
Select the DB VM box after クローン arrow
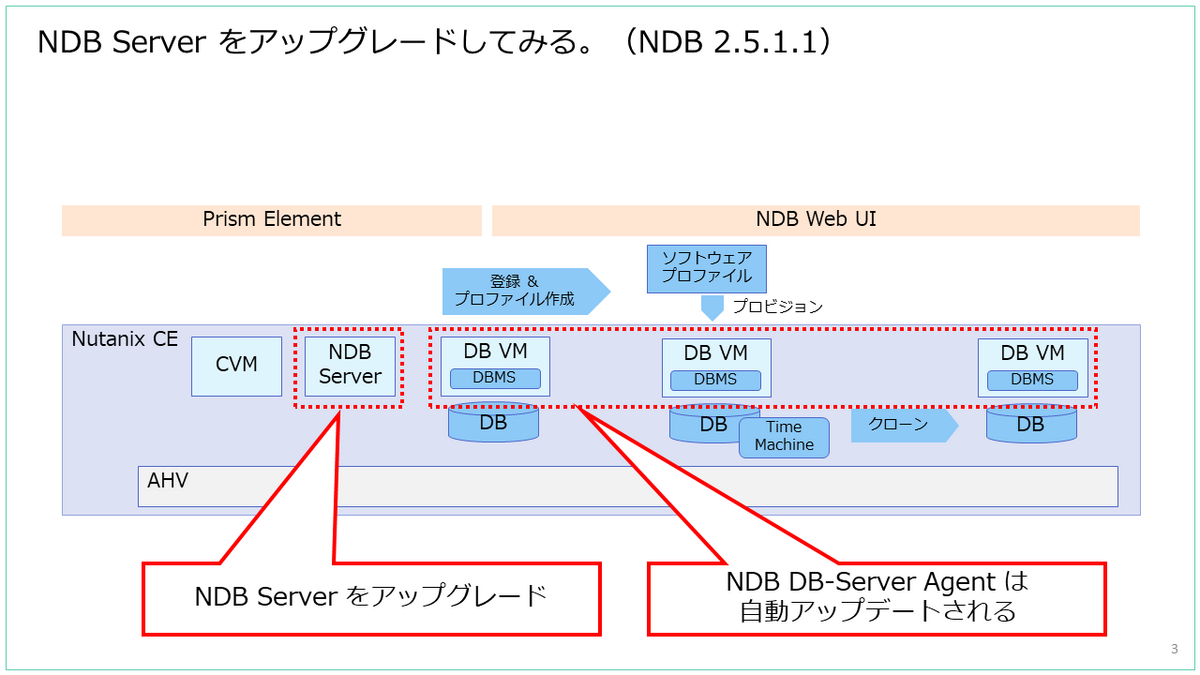click(1033, 368)
